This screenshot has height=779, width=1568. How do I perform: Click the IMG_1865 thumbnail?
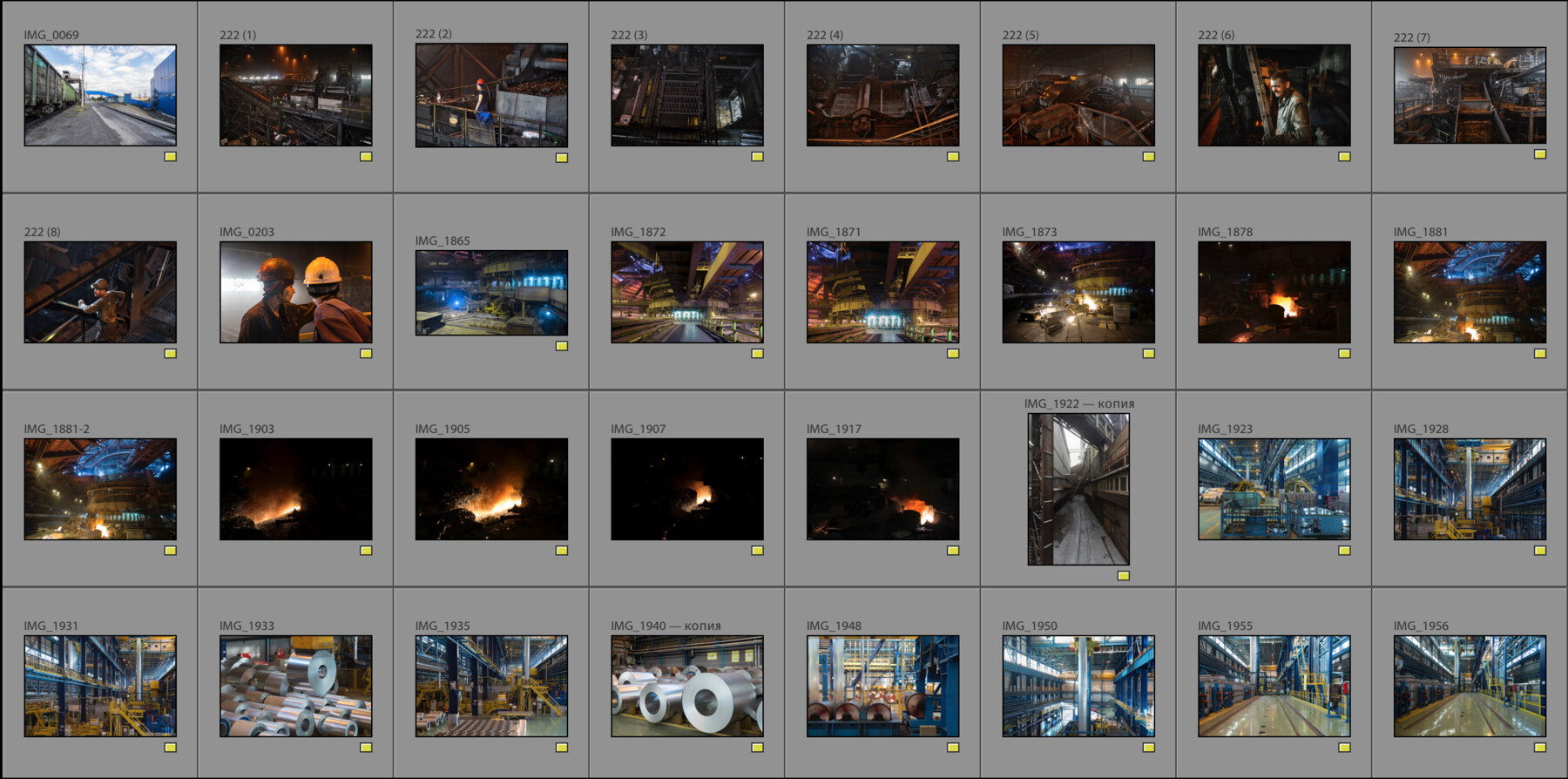point(491,293)
